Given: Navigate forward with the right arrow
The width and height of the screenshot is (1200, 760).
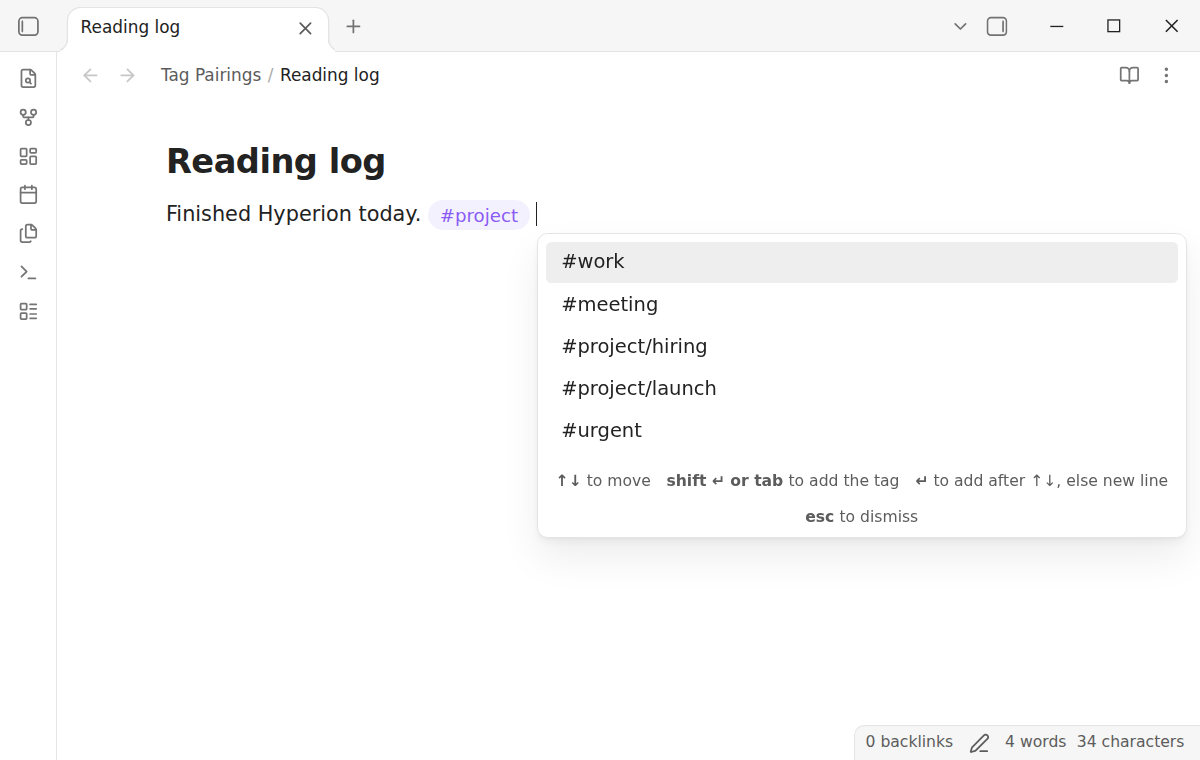Looking at the screenshot, I should coord(127,75).
